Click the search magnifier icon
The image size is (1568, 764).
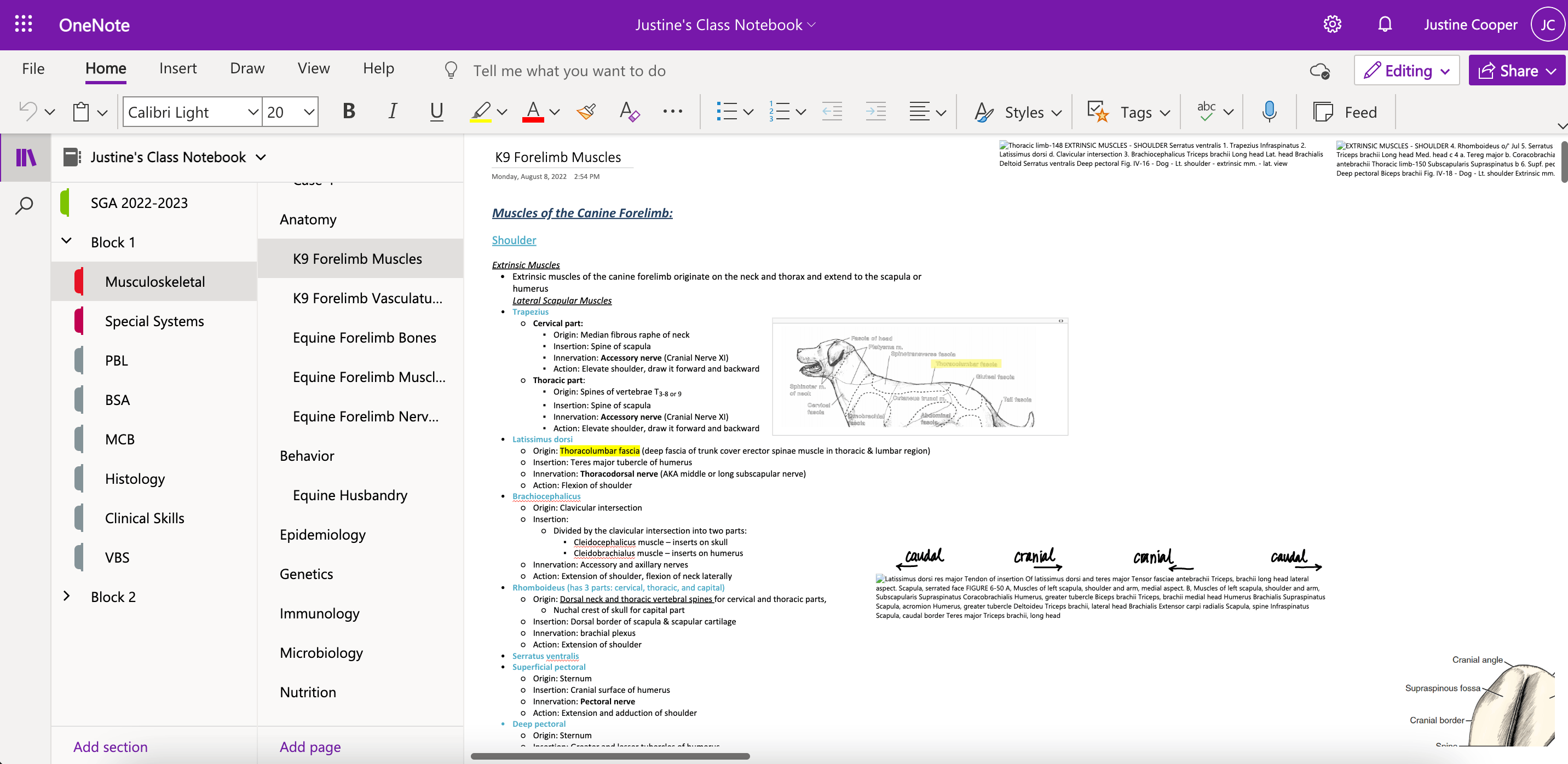(24, 206)
